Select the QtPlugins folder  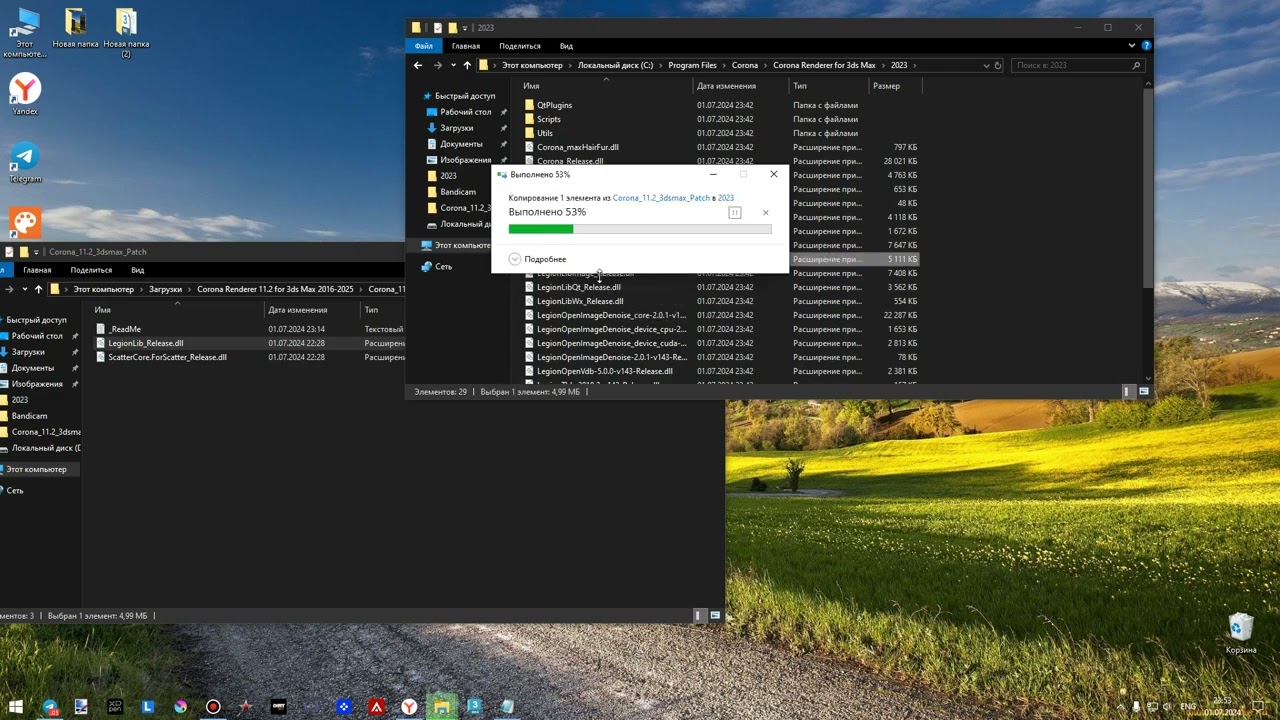pos(554,105)
